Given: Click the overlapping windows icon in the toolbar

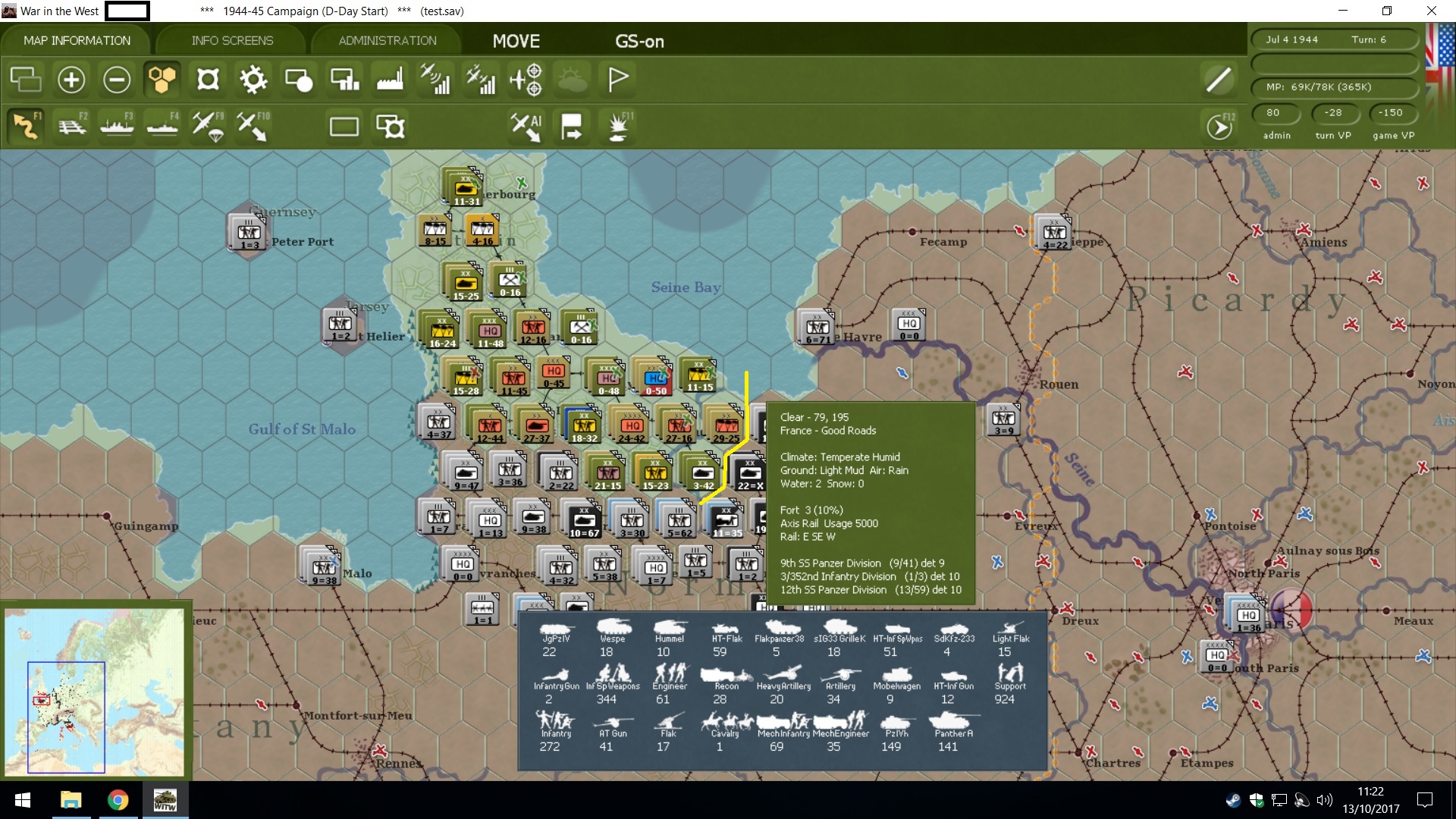Looking at the screenshot, I should tap(26, 79).
